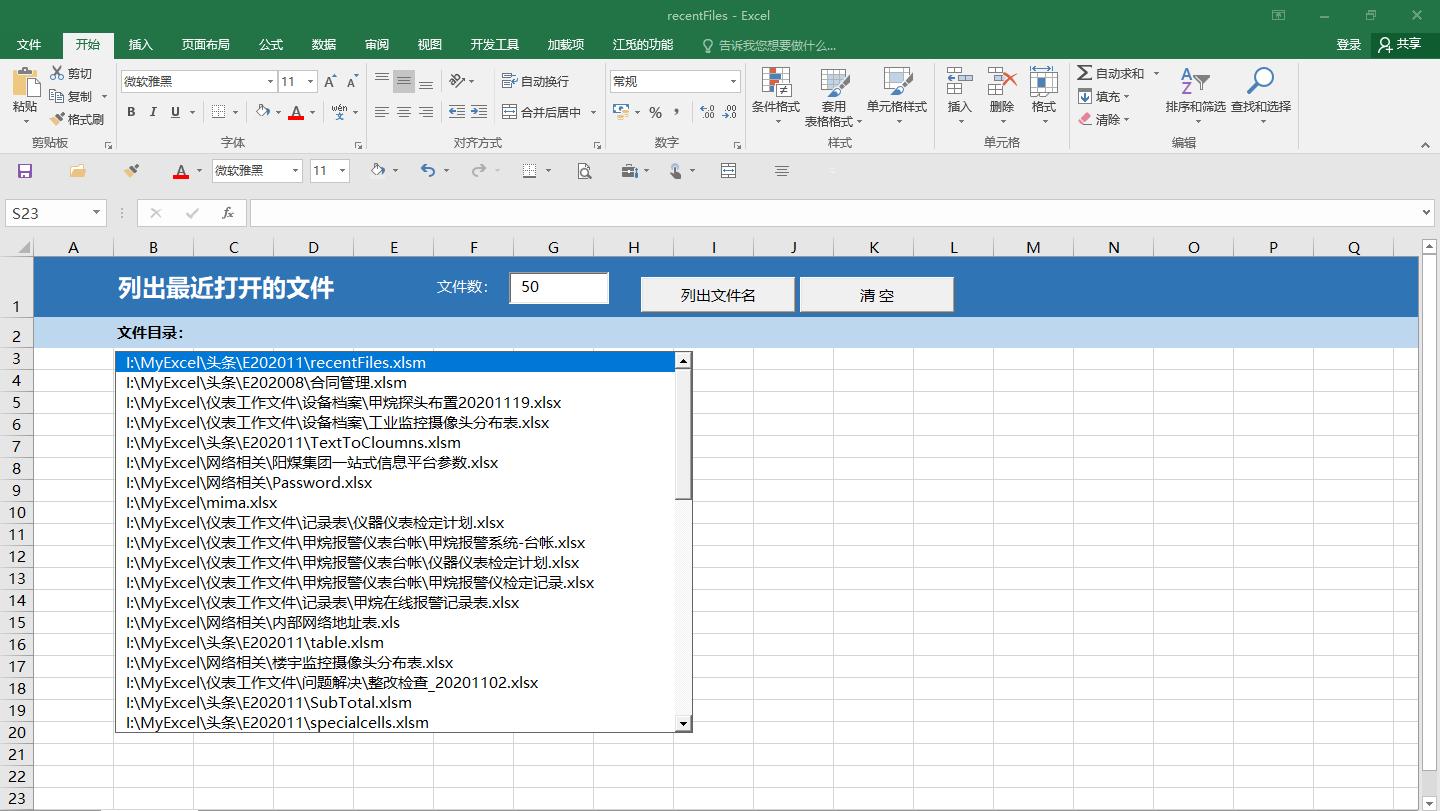Image resolution: width=1440 pixels, height=811 pixels.
Task: Click the Undo icon in quick access toolbar
Action: [427, 170]
